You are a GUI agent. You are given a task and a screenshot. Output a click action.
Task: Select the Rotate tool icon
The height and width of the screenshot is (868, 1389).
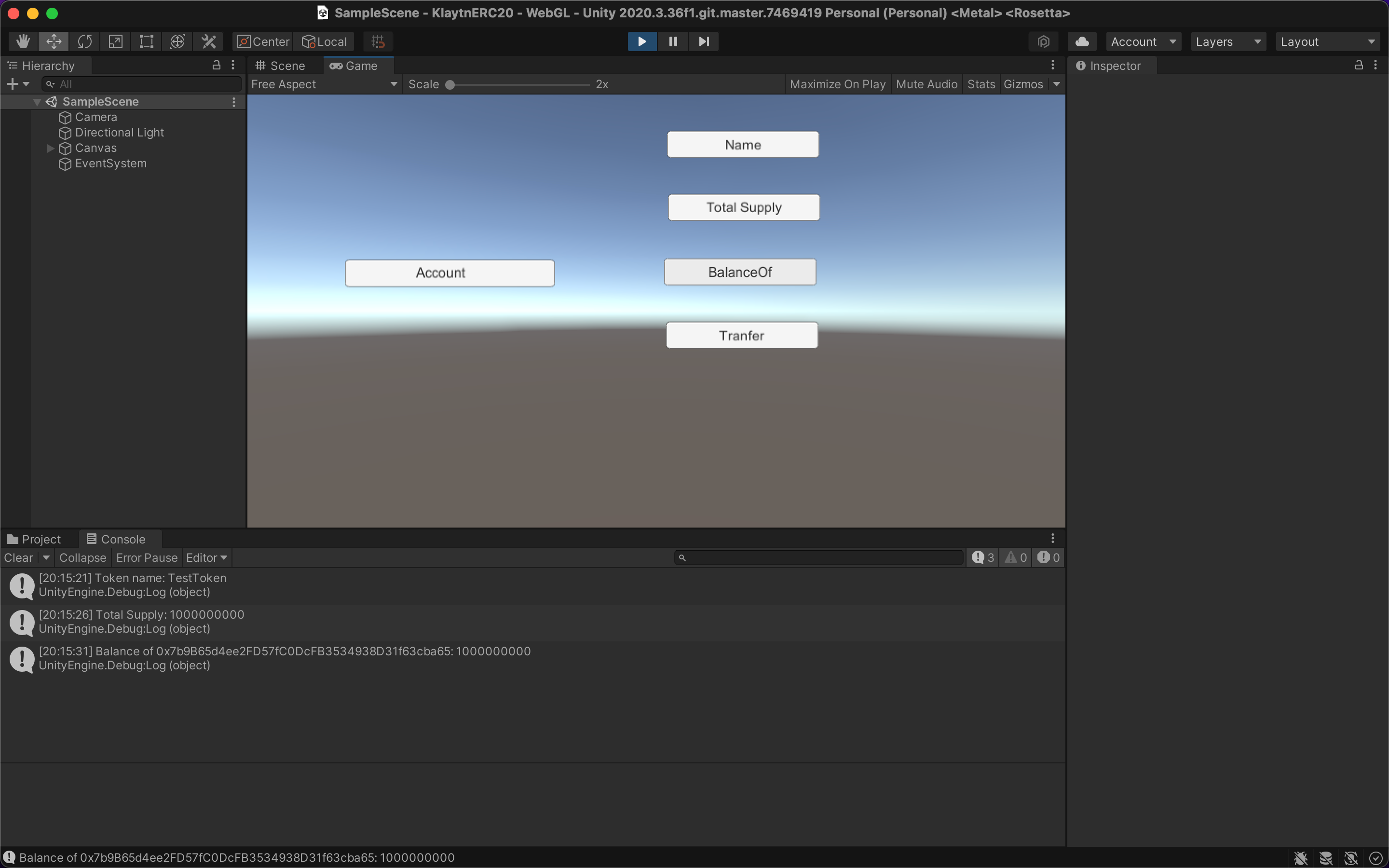(x=84, y=41)
